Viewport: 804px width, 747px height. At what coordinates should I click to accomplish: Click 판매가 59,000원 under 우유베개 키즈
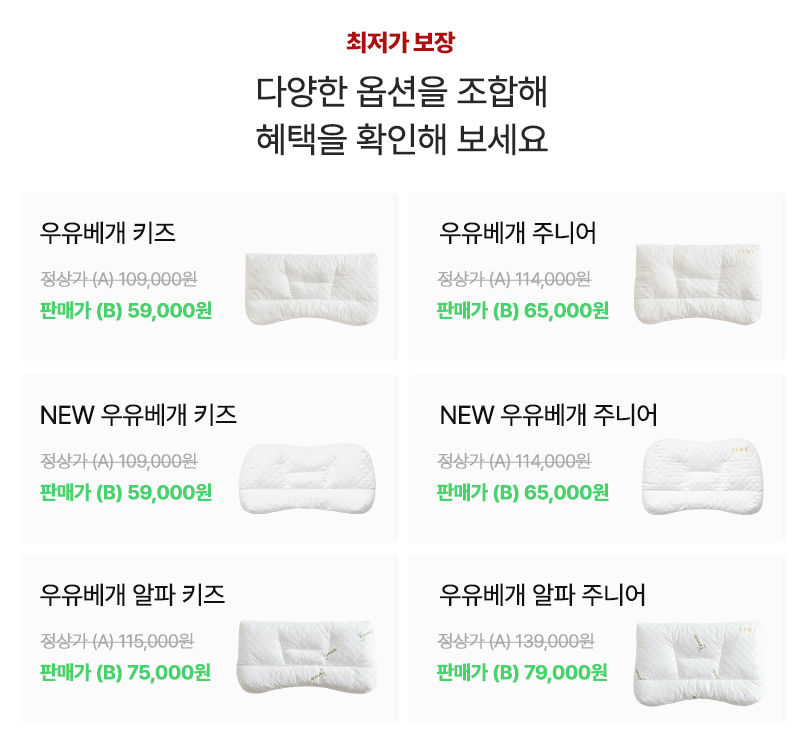click(126, 311)
